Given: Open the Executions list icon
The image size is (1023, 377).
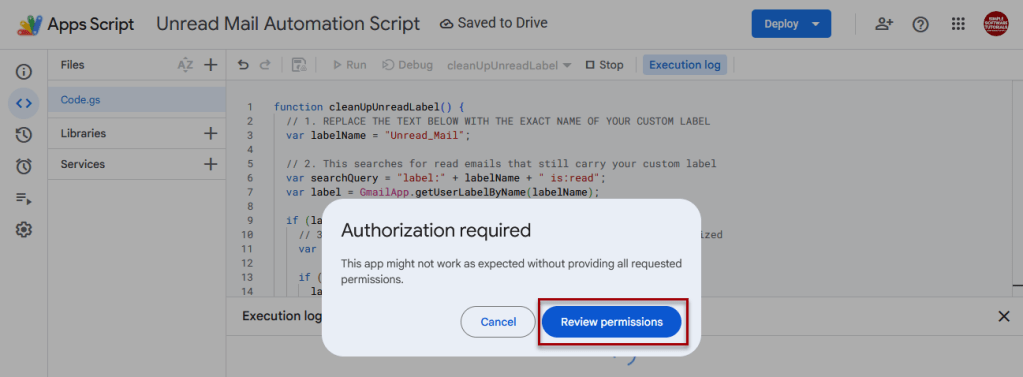Looking at the screenshot, I should click(x=24, y=198).
